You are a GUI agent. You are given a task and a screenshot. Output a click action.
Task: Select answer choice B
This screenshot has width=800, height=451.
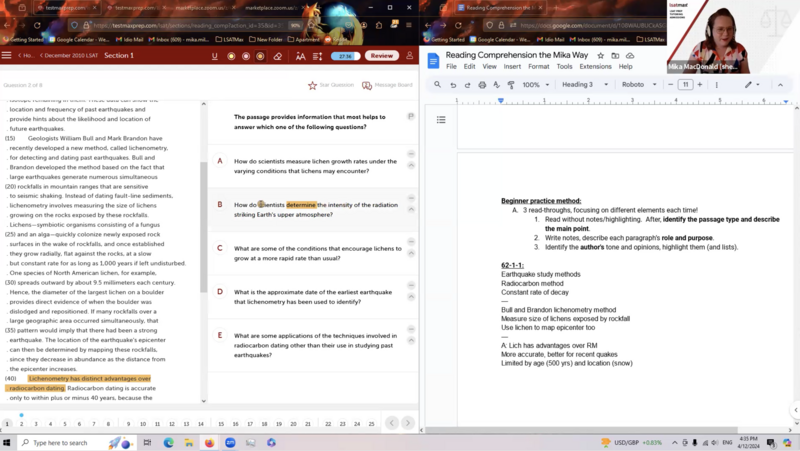tap(220, 205)
